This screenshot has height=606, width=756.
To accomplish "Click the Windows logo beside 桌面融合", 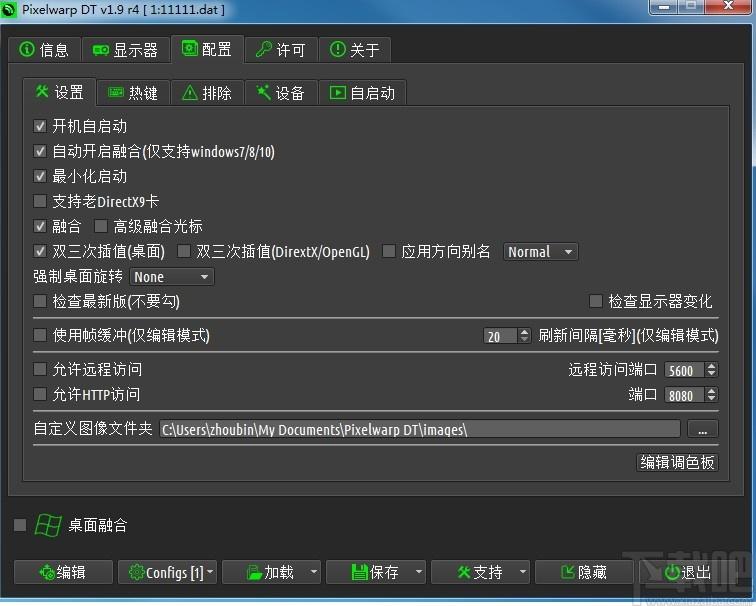I will 47,525.
